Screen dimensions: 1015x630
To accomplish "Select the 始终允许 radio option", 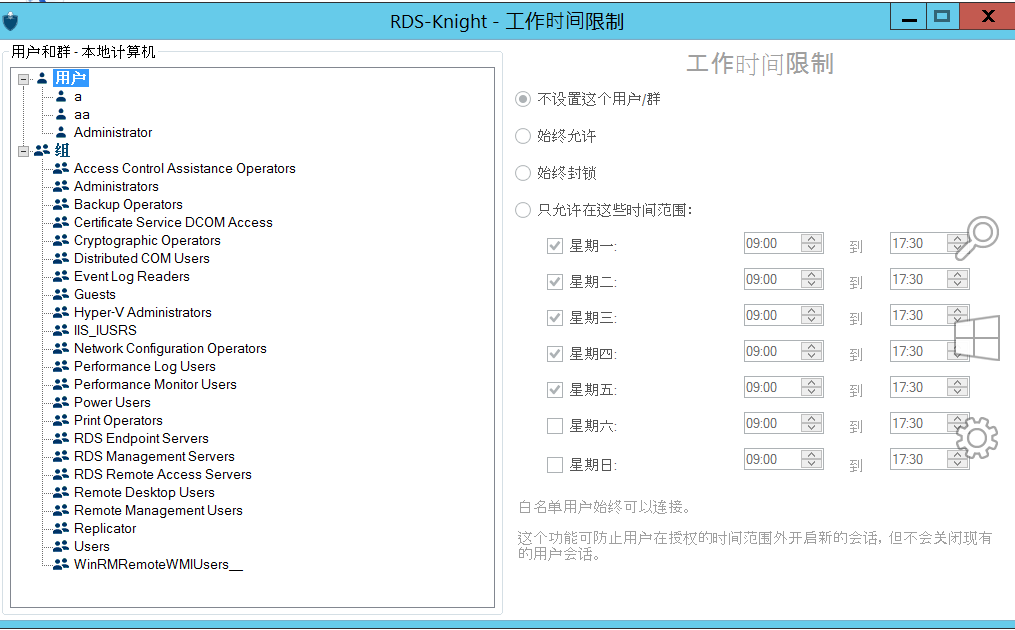I will coord(522,136).
